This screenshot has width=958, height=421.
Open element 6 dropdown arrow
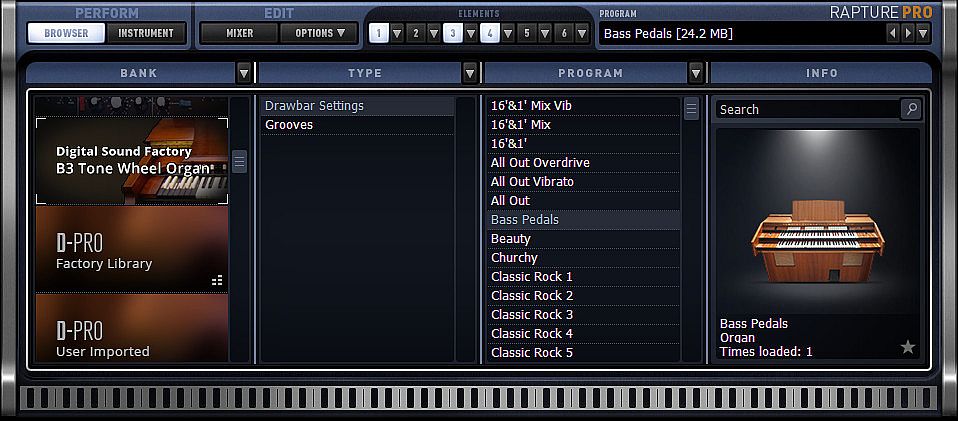[582, 33]
